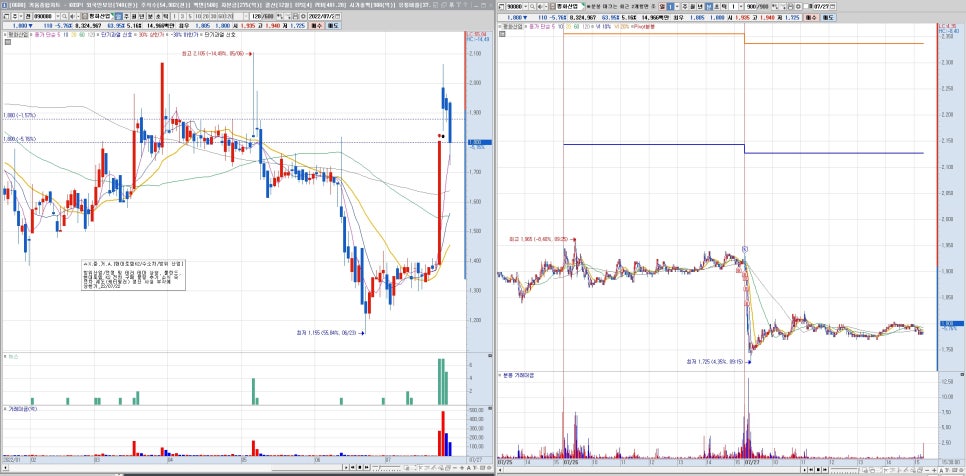This screenshot has width=966, height=476.
Task: Adjust the zoom slider under left chart
Action: 387,467
